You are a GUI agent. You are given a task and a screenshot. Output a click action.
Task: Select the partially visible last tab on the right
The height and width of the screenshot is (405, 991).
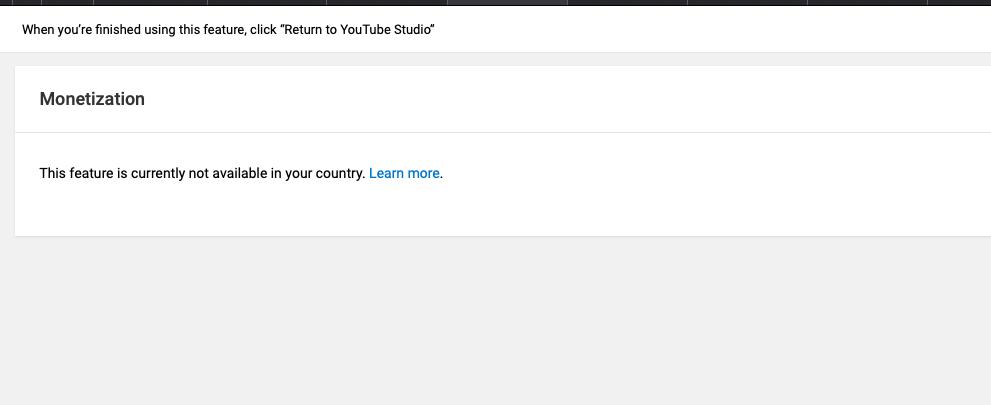click(x=959, y=3)
